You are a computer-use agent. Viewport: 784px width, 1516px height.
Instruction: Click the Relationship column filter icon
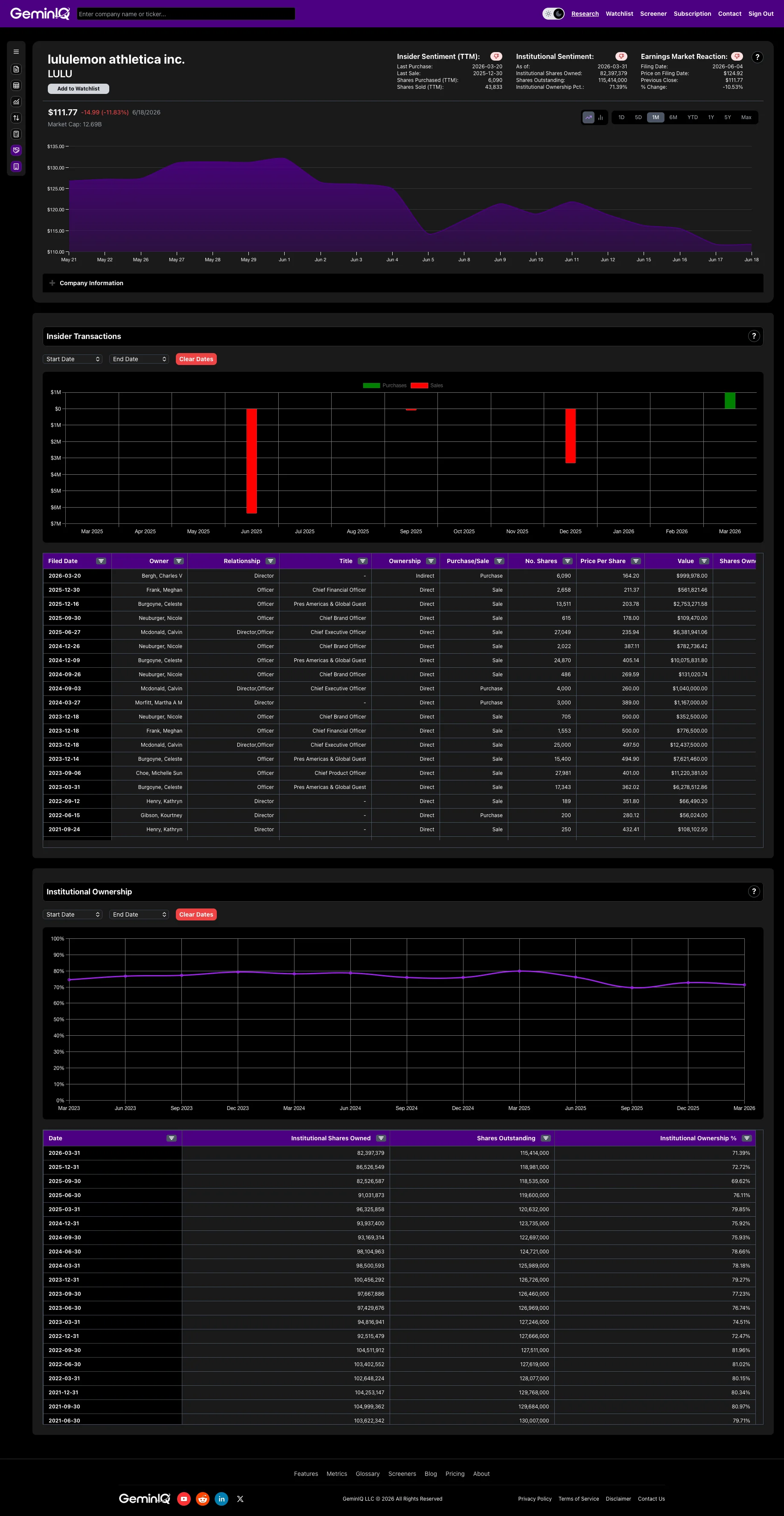point(271,561)
